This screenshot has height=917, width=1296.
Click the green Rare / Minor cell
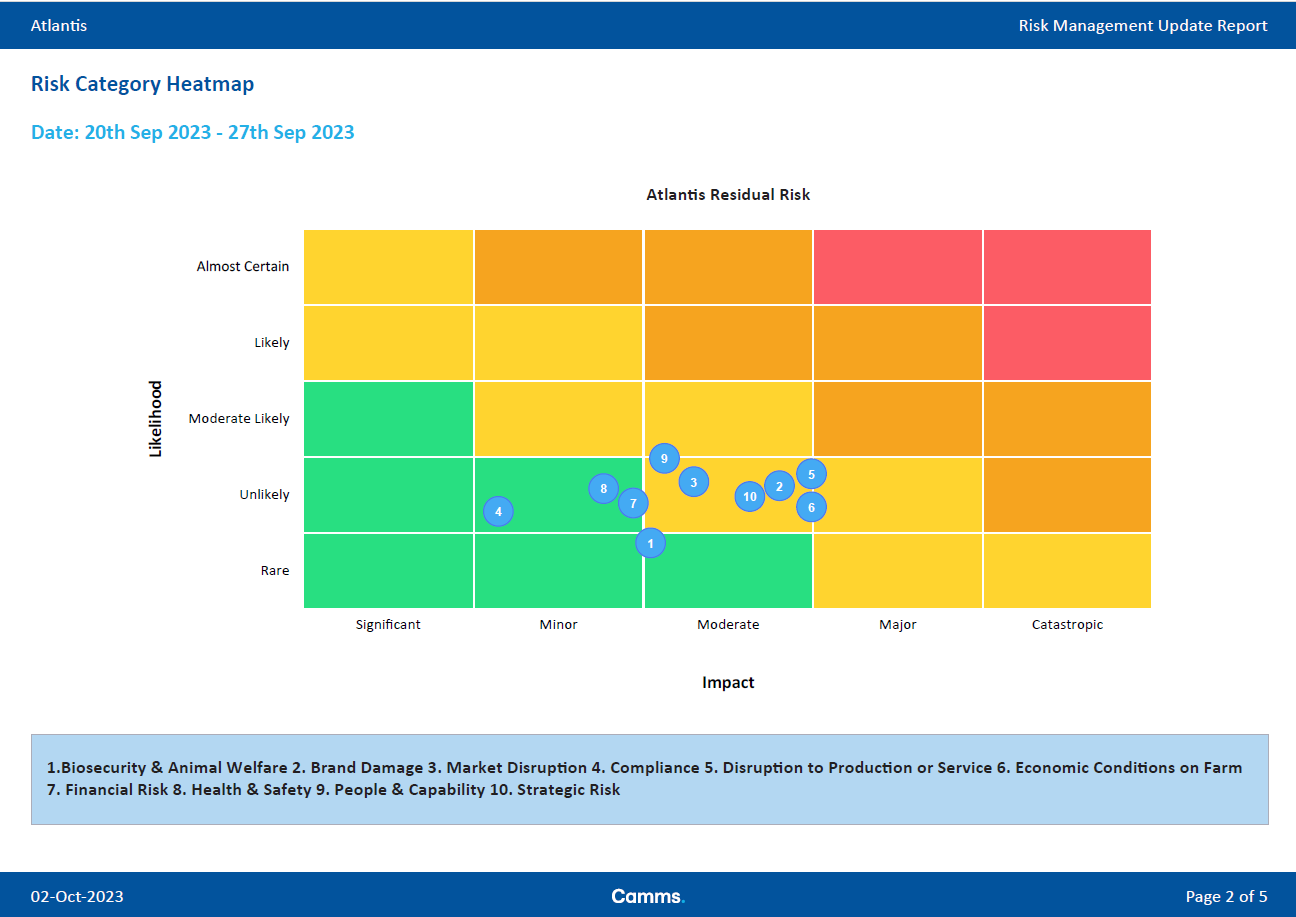coord(558,571)
